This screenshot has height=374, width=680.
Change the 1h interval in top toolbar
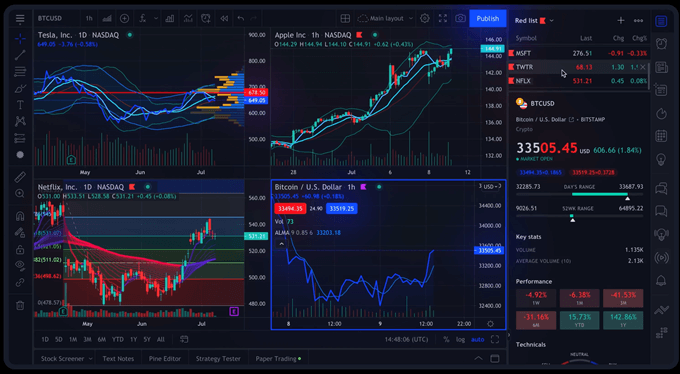point(89,19)
